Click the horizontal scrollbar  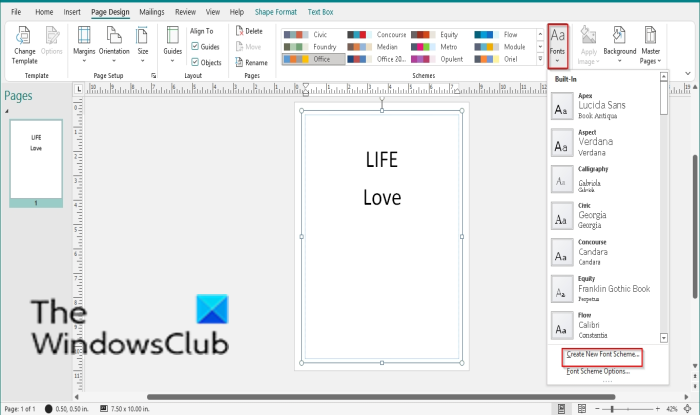[381, 397]
